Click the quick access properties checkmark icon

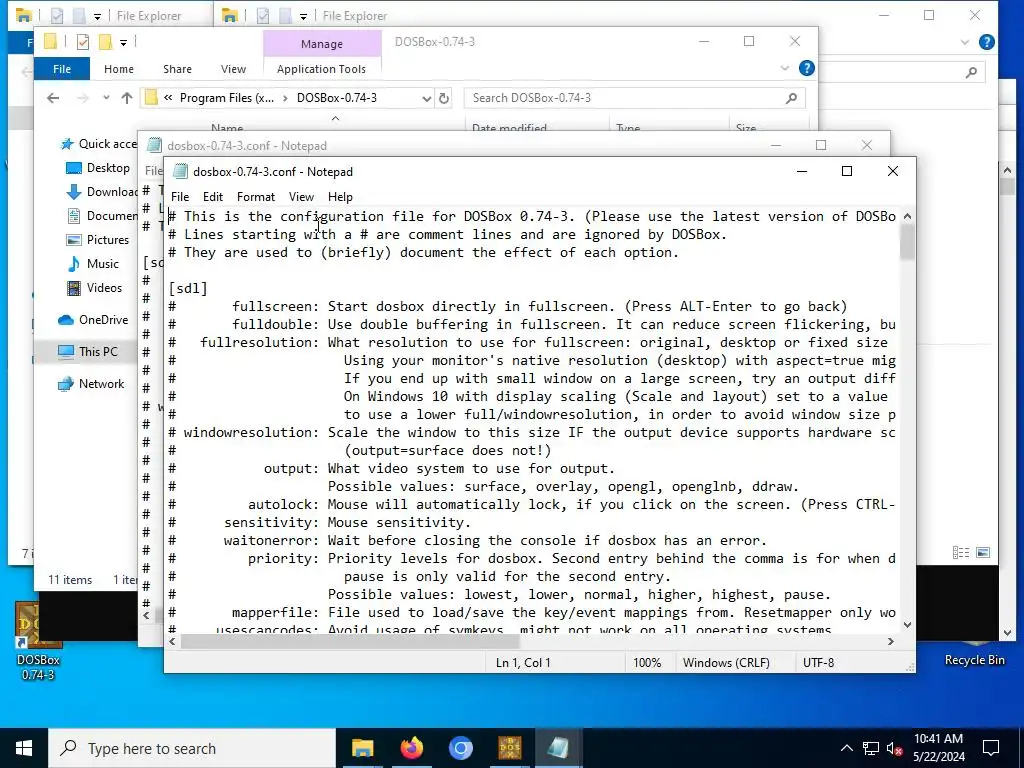click(83, 42)
